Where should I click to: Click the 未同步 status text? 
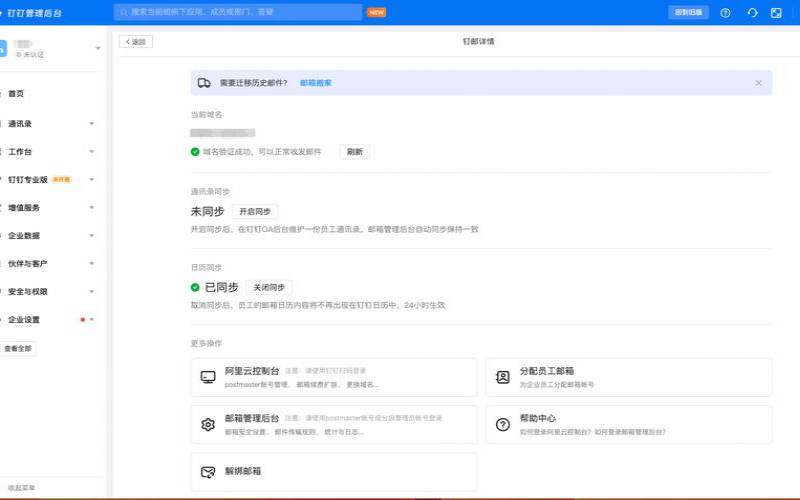(x=207, y=211)
